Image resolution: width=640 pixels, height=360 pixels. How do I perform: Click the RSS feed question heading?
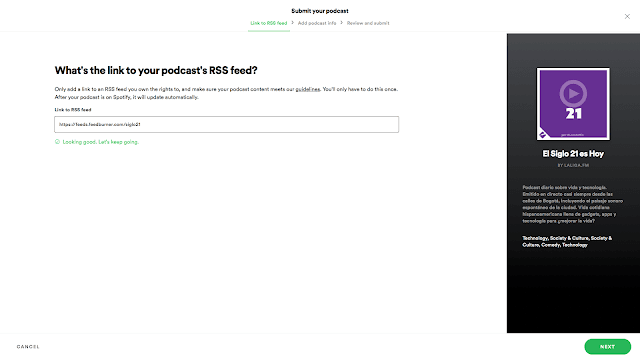tap(156, 70)
